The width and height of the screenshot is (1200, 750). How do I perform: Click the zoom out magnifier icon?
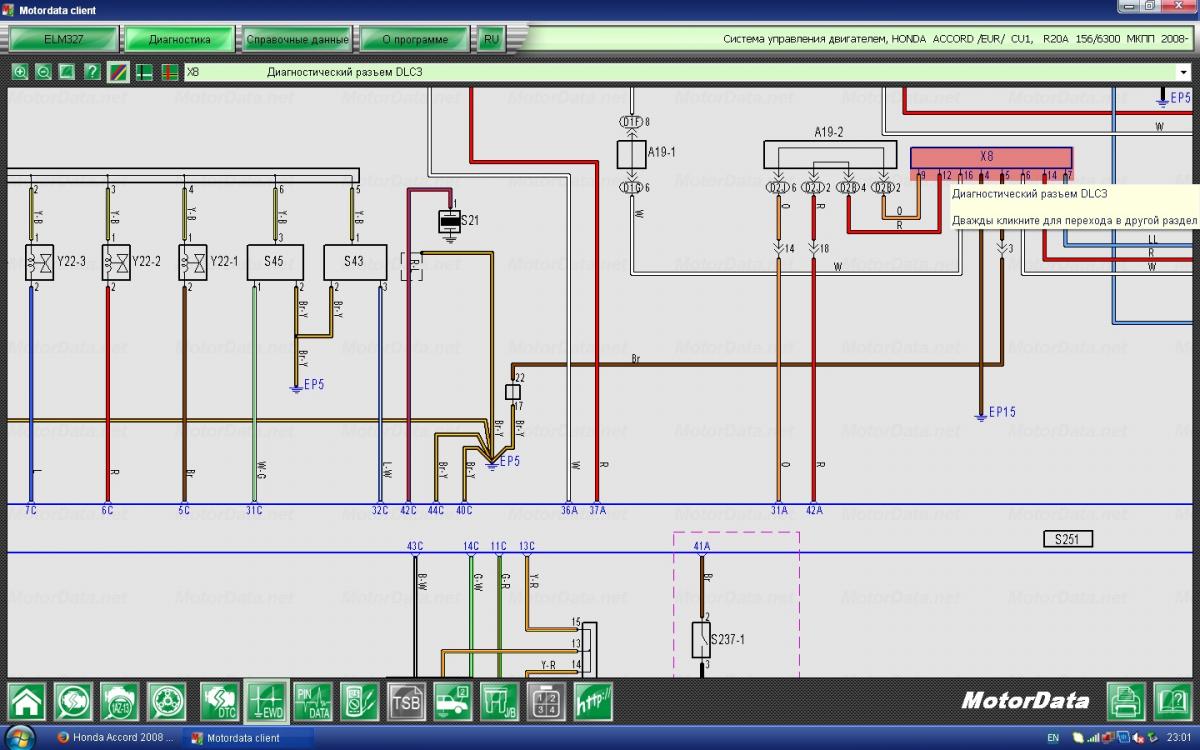[44, 72]
